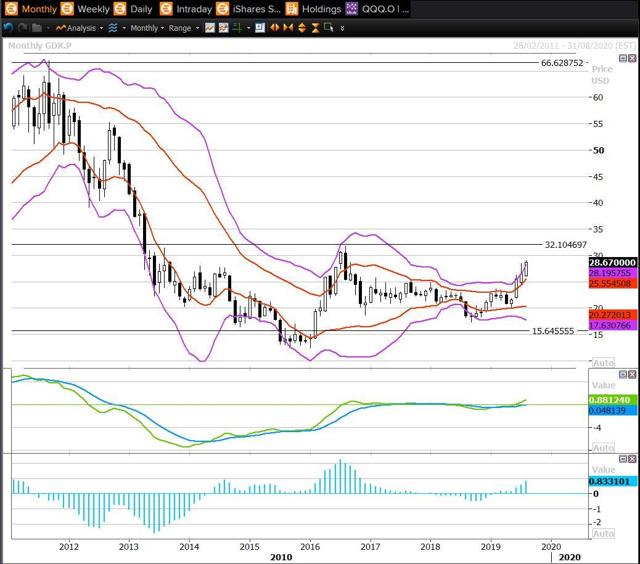Select the zoom rectangle cursor icon

[x=329, y=28]
